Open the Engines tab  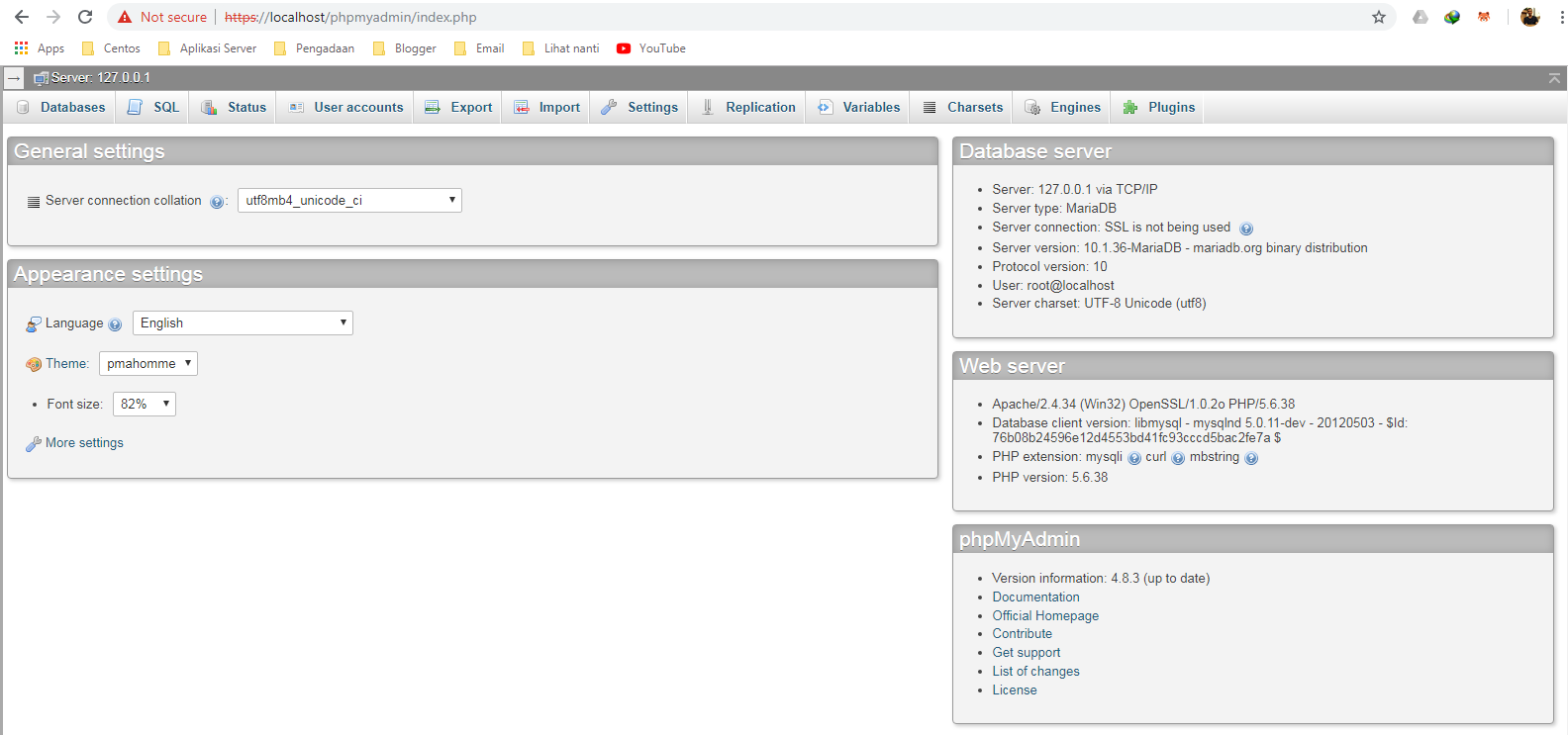click(x=1062, y=107)
